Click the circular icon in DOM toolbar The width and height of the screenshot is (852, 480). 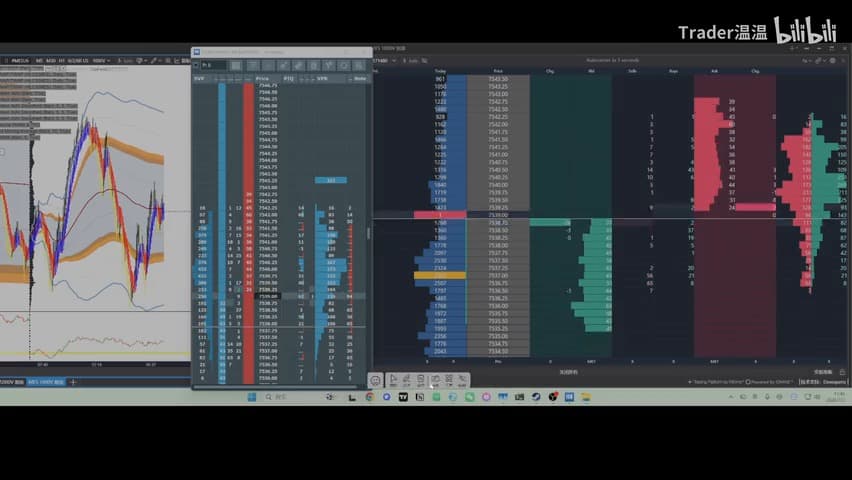tap(344, 65)
